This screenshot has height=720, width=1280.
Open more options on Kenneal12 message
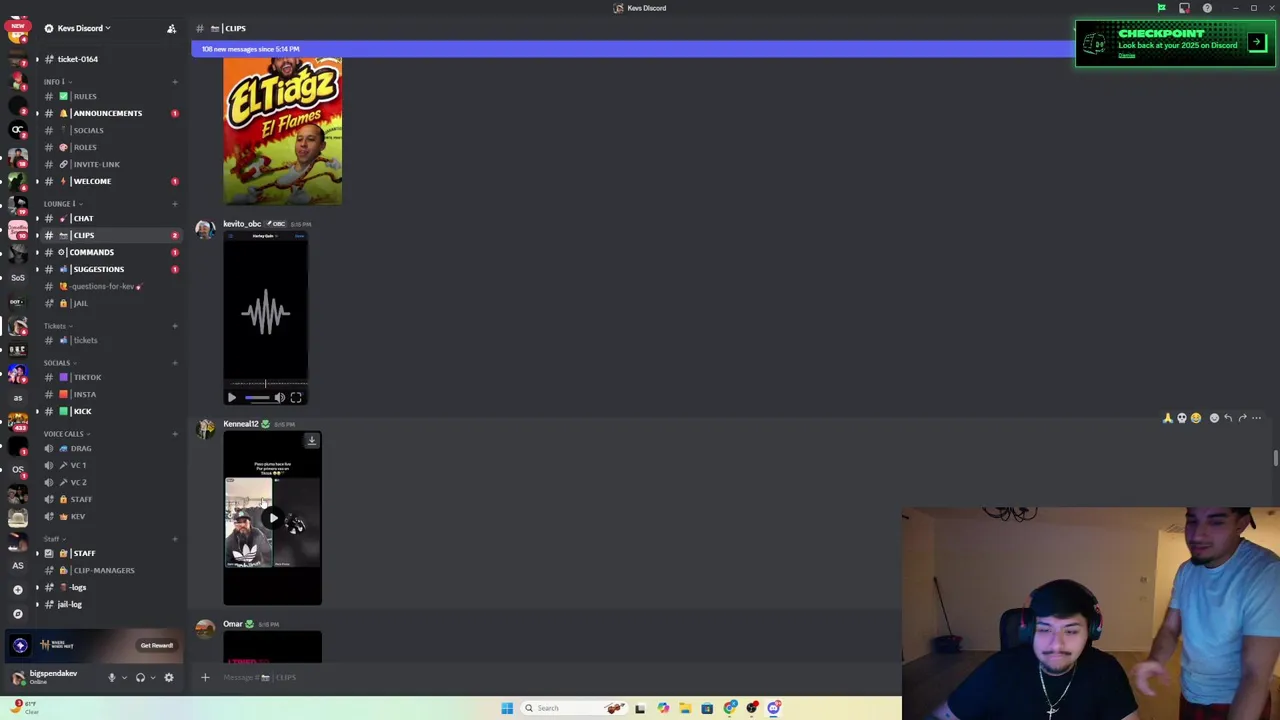point(1257,418)
